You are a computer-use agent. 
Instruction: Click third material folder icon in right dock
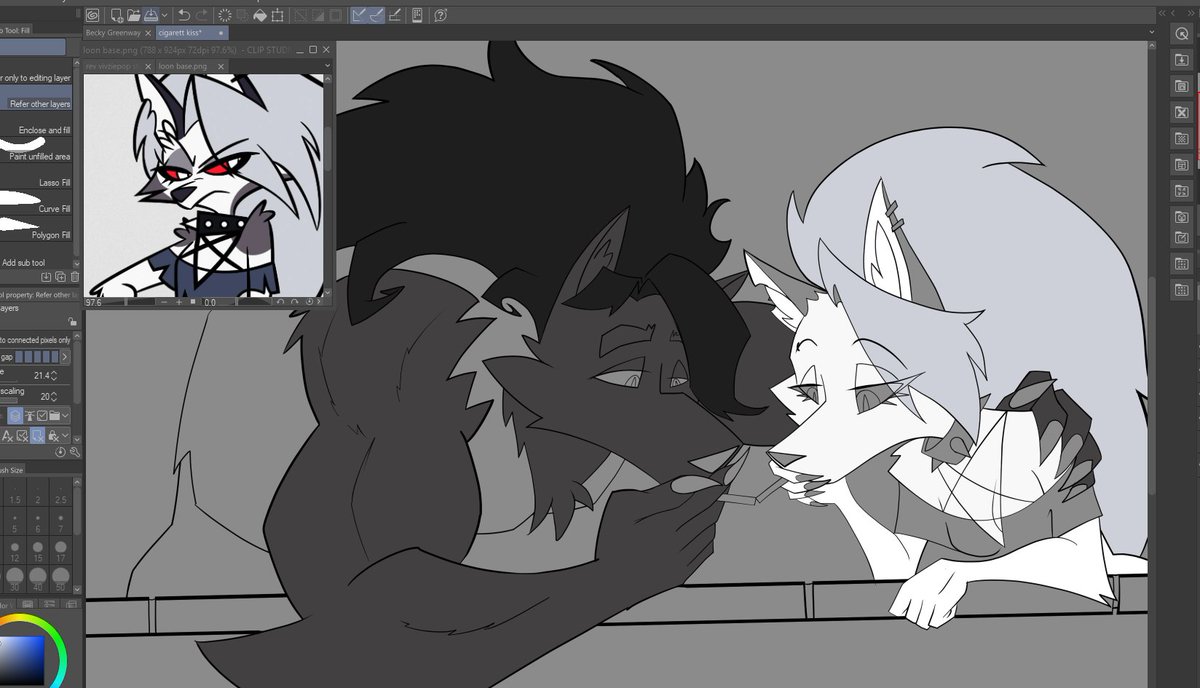[1181, 86]
